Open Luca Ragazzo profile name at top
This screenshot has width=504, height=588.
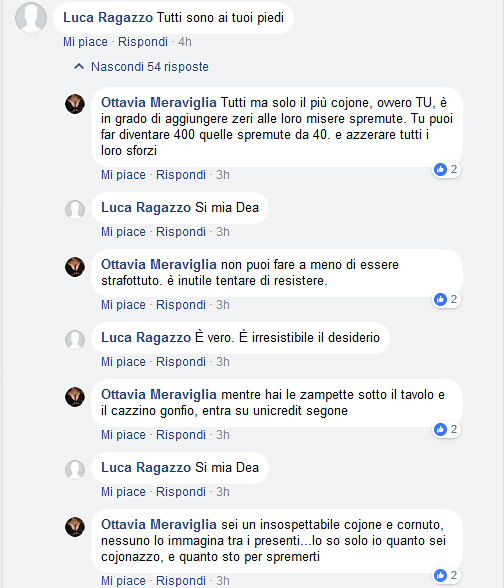(x=108, y=17)
